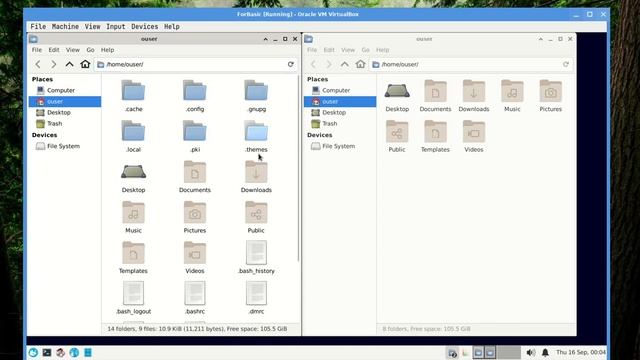This screenshot has height=360, width=640.
Task: Select Documents folder in right window
Action: click(x=436, y=96)
